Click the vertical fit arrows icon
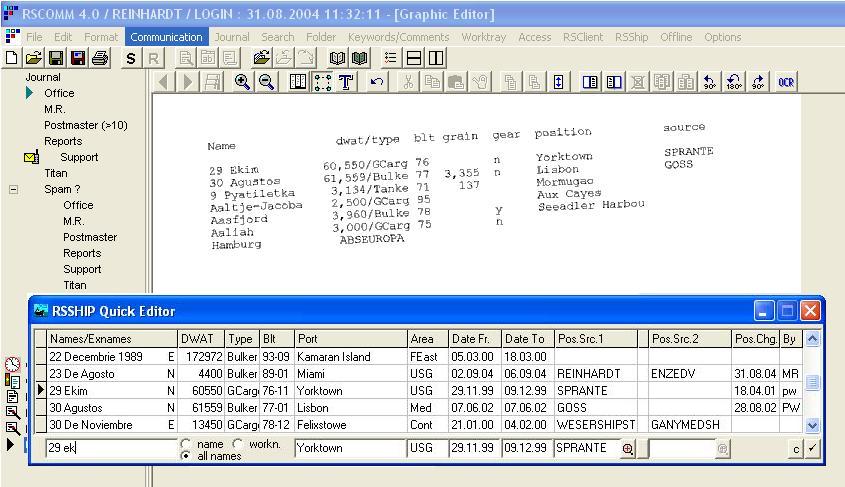Image resolution: width=845 pixels, height=487 pixels. [558, 82]
